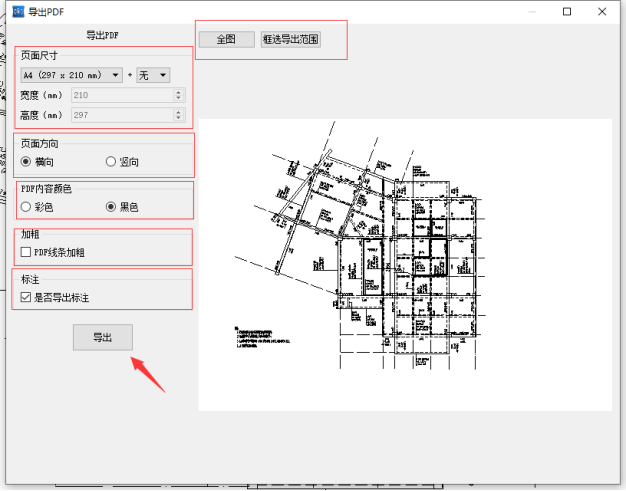Click the width field spinner arrows
The image size is (626, 491).
(179, 95)
